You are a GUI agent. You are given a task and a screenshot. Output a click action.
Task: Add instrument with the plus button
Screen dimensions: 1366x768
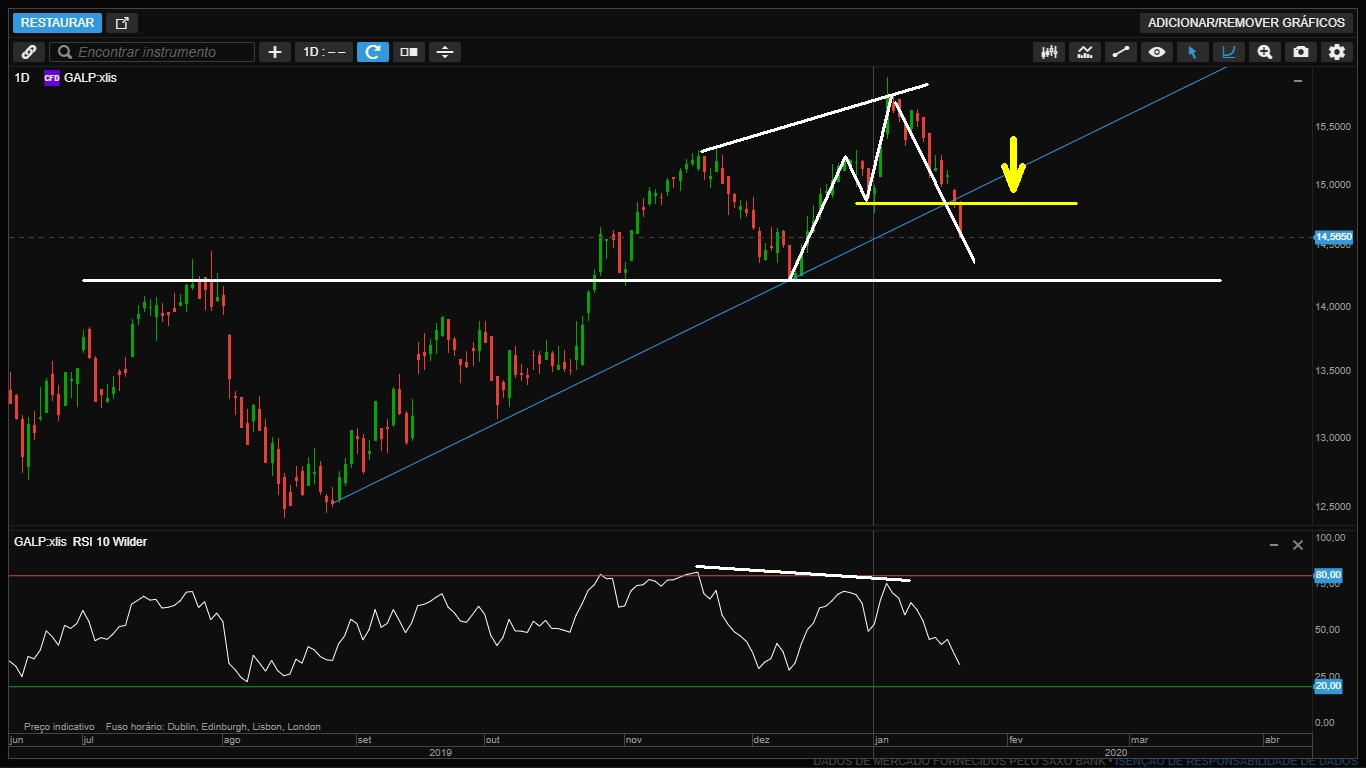pyautogui.click(x=275, y=52)
